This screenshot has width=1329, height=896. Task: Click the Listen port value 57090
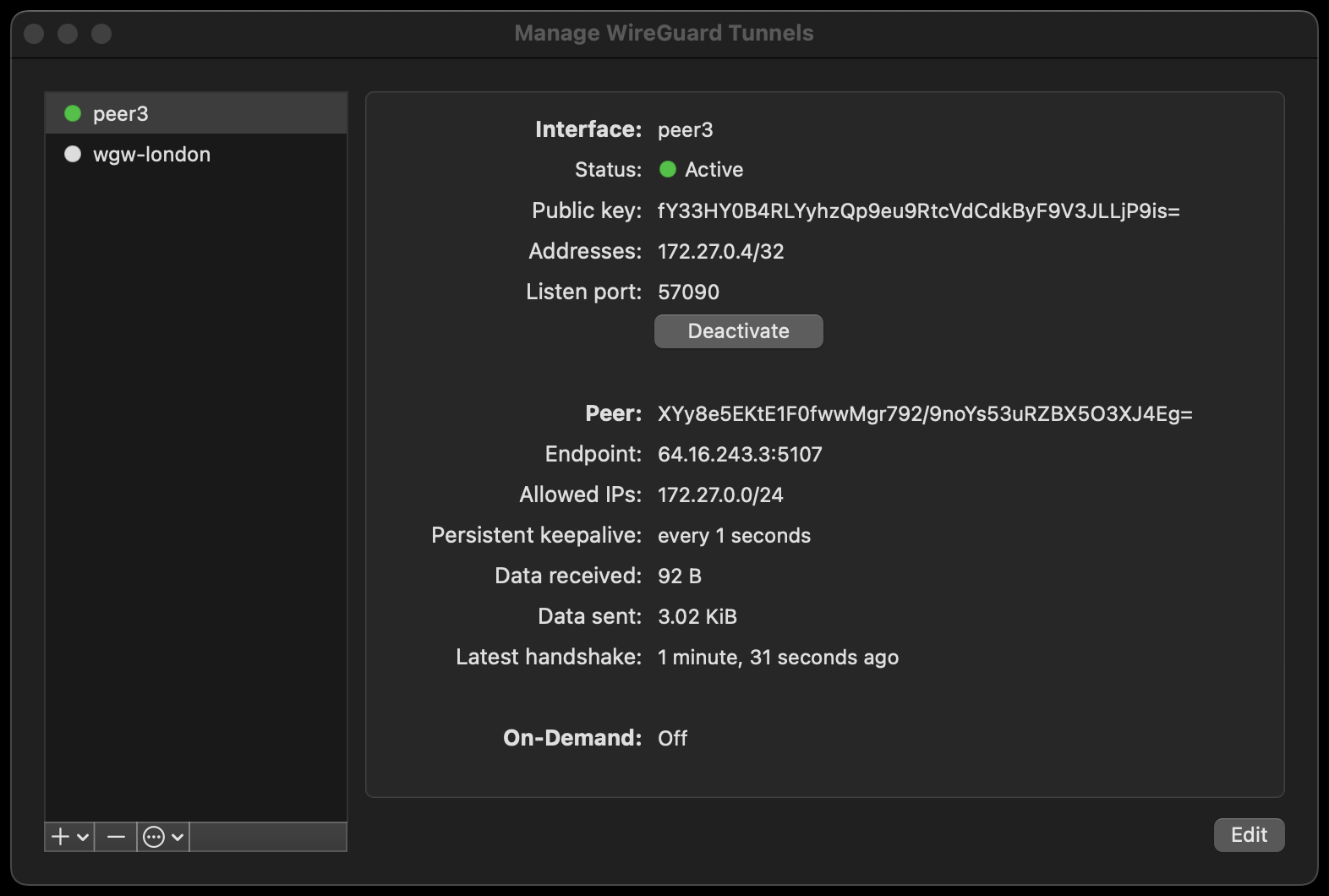coord(688,292)
